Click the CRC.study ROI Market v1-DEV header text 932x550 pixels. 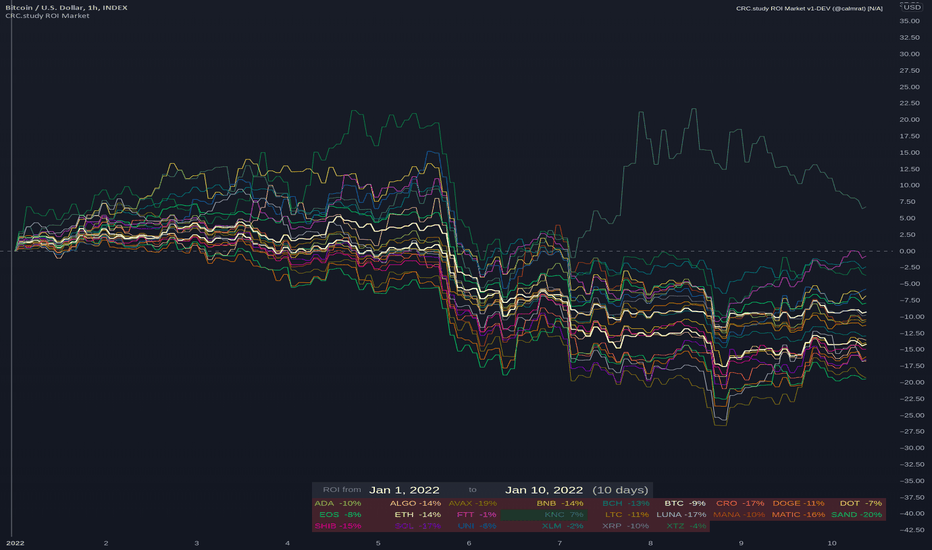point(809,8)
